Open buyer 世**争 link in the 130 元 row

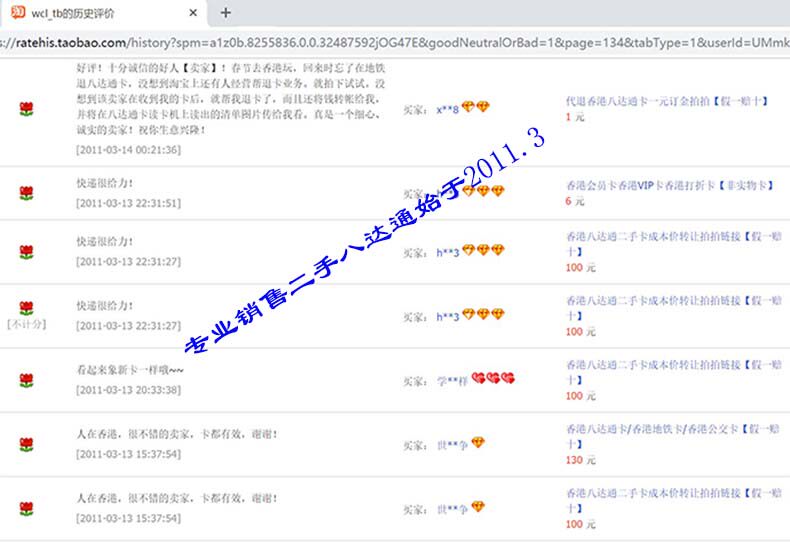pyautogui.click(x=452, y=445)
